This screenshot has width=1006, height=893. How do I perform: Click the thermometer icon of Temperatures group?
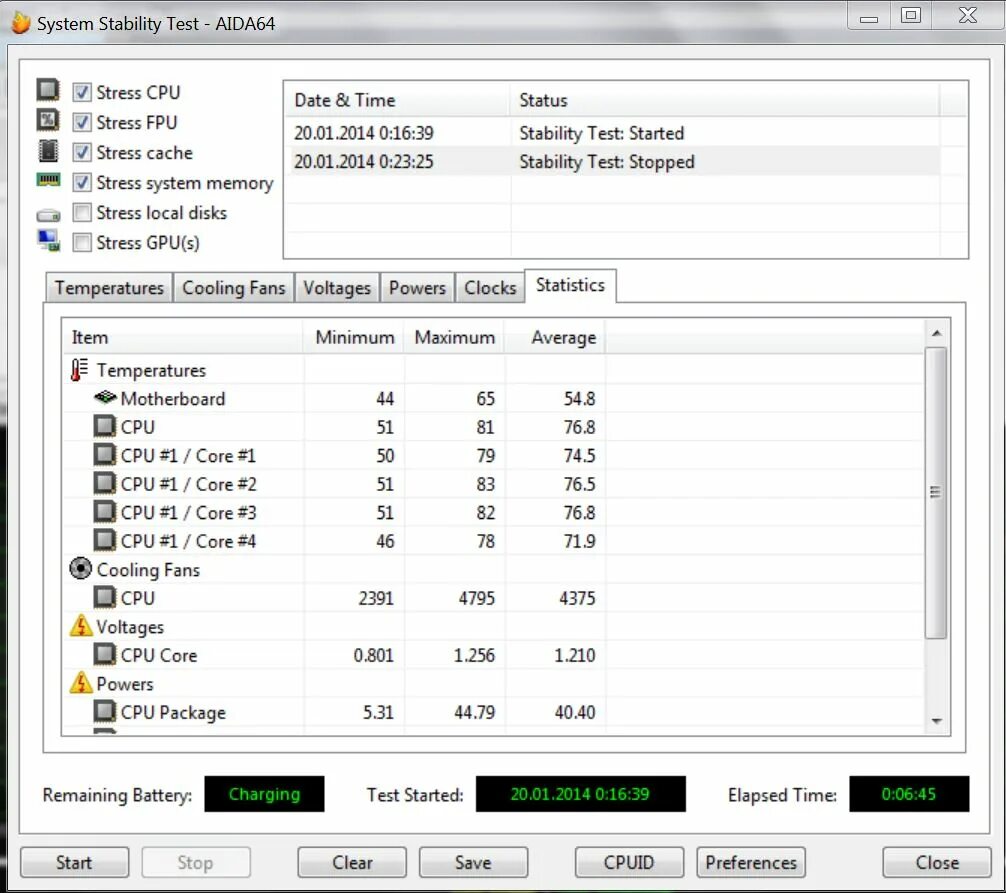(79, 370)
